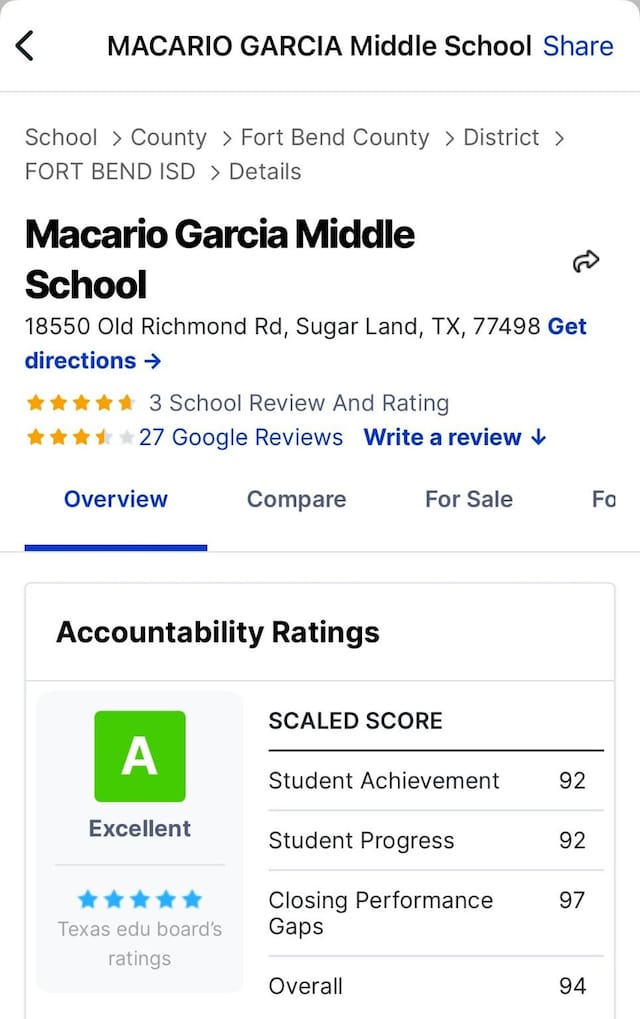Viewport: 640px width, 1019px height.
Task: Click the green A grade badge
Action: 140,756
